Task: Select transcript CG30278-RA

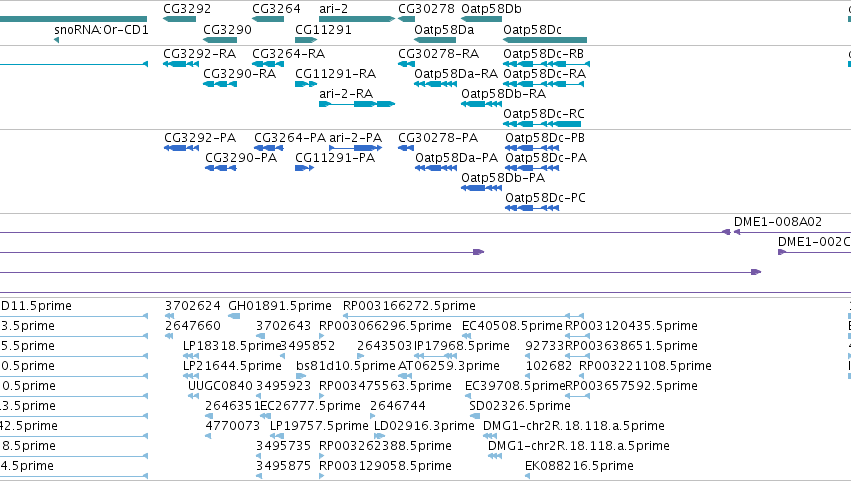Action: click(x=407, y=64)
